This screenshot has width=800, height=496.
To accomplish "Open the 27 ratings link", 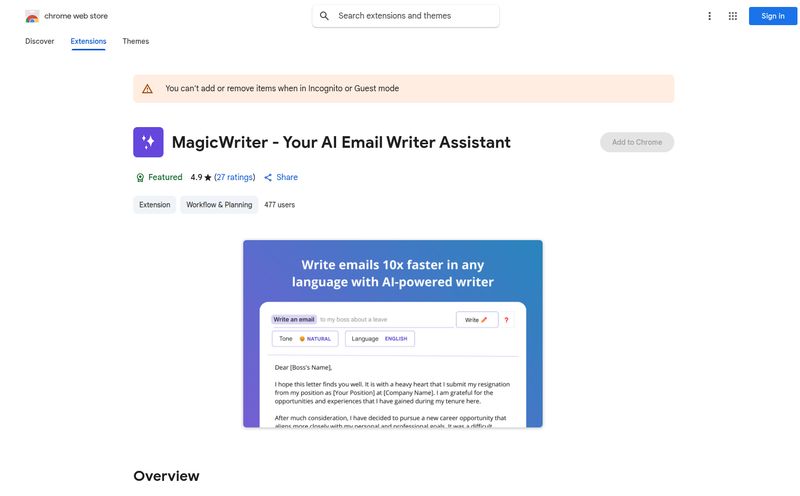I will (x=235, y=177).
